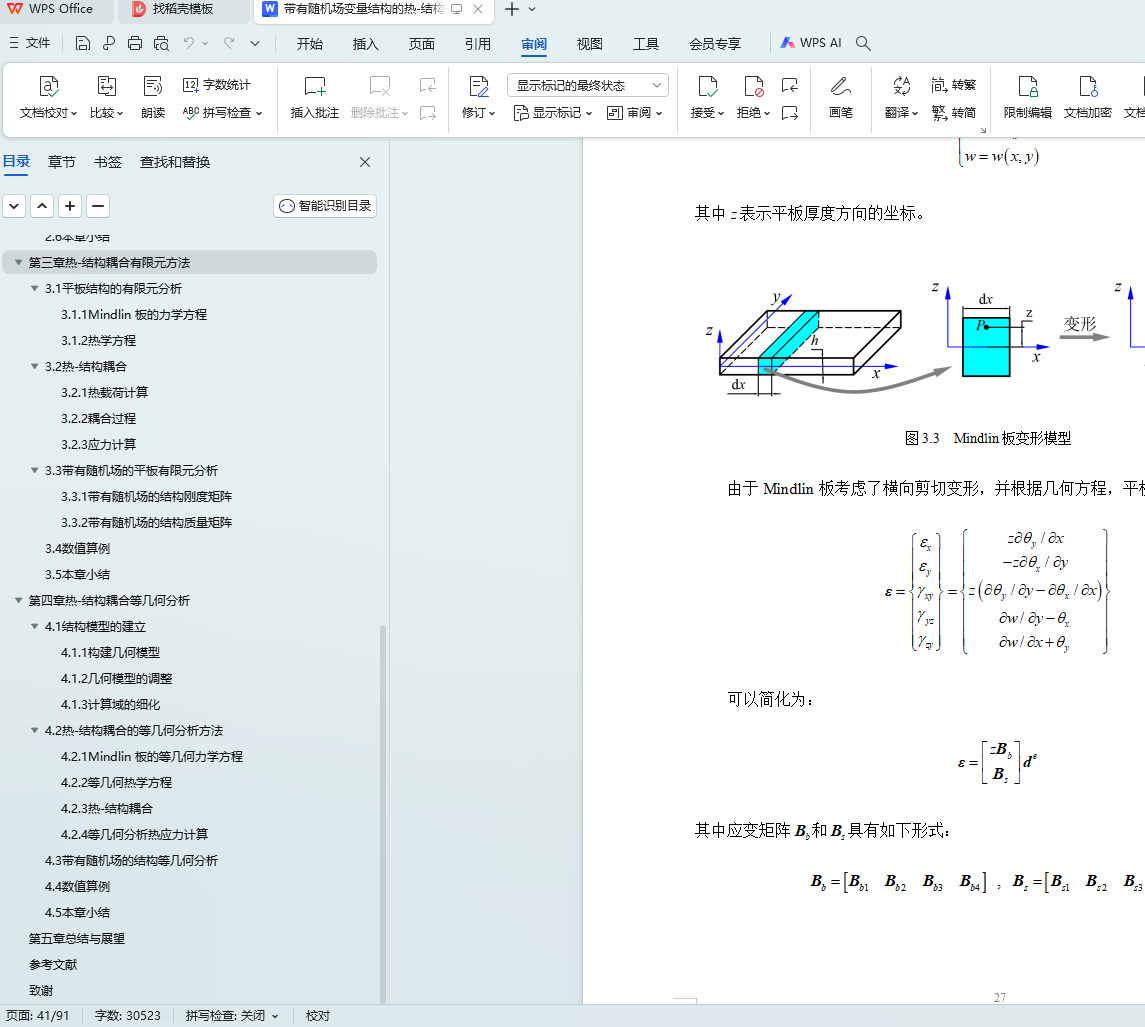Open the 查找和替换 navigation tab
The image size is (1145, 1027).
175,162
